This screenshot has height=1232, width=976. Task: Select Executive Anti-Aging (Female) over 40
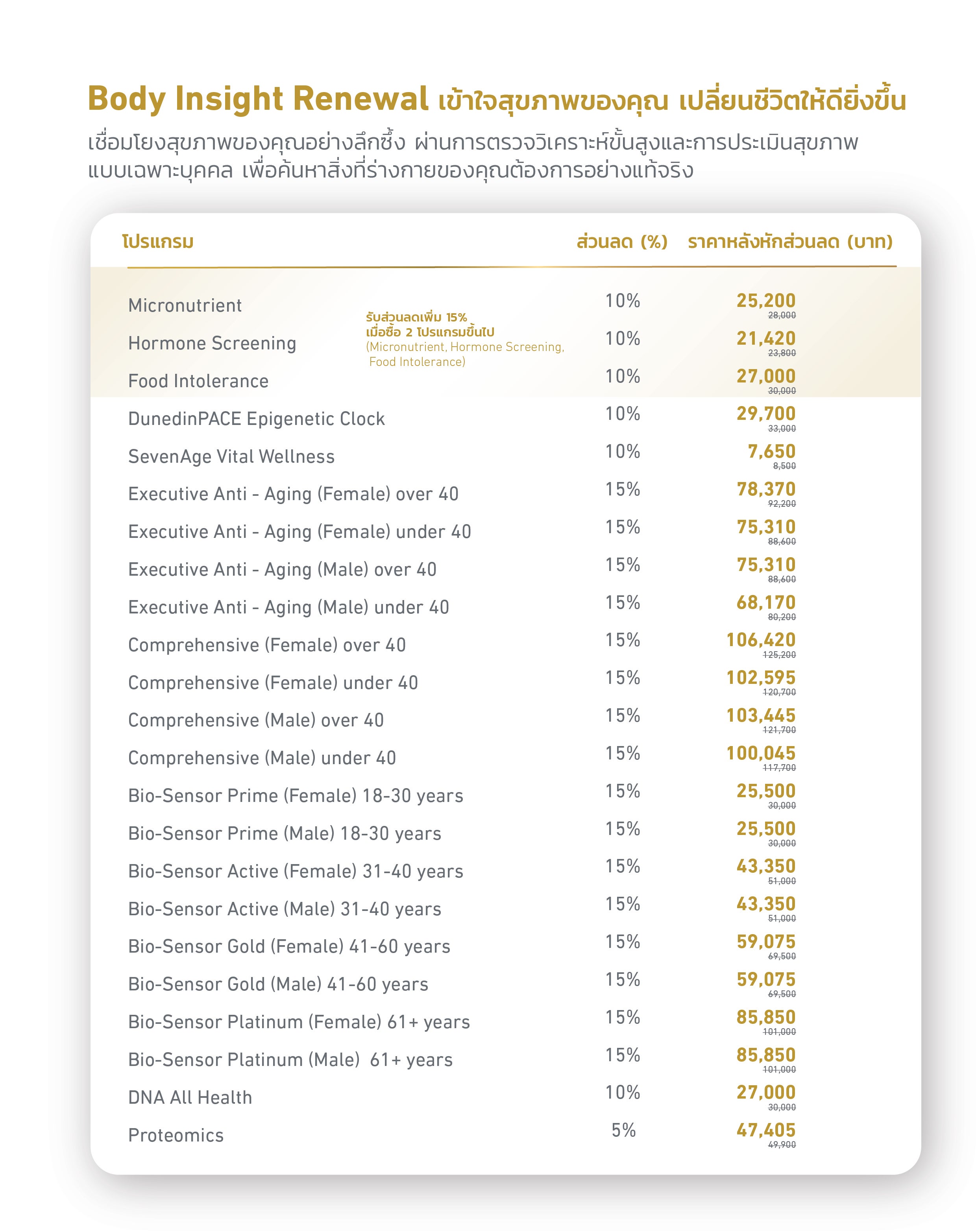click(293, 494)
